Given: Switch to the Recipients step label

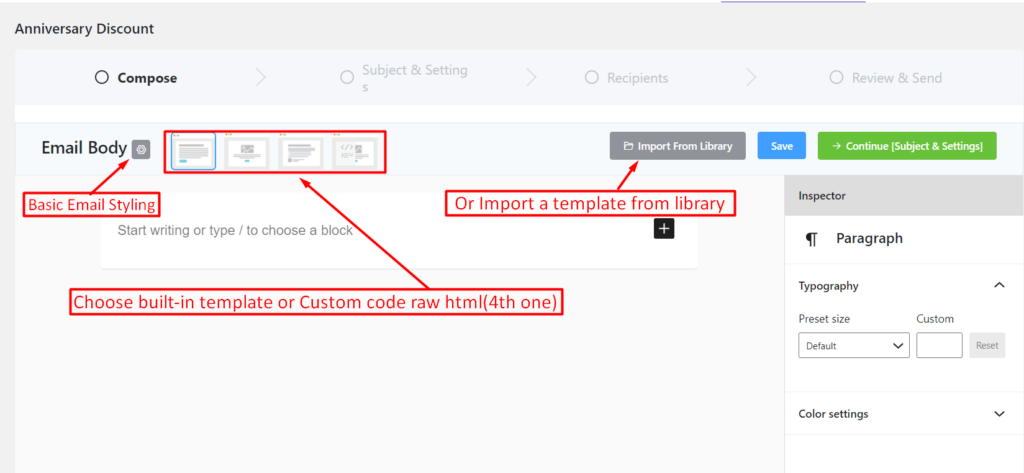Looking at the screenshot, I should click(637, 78).
